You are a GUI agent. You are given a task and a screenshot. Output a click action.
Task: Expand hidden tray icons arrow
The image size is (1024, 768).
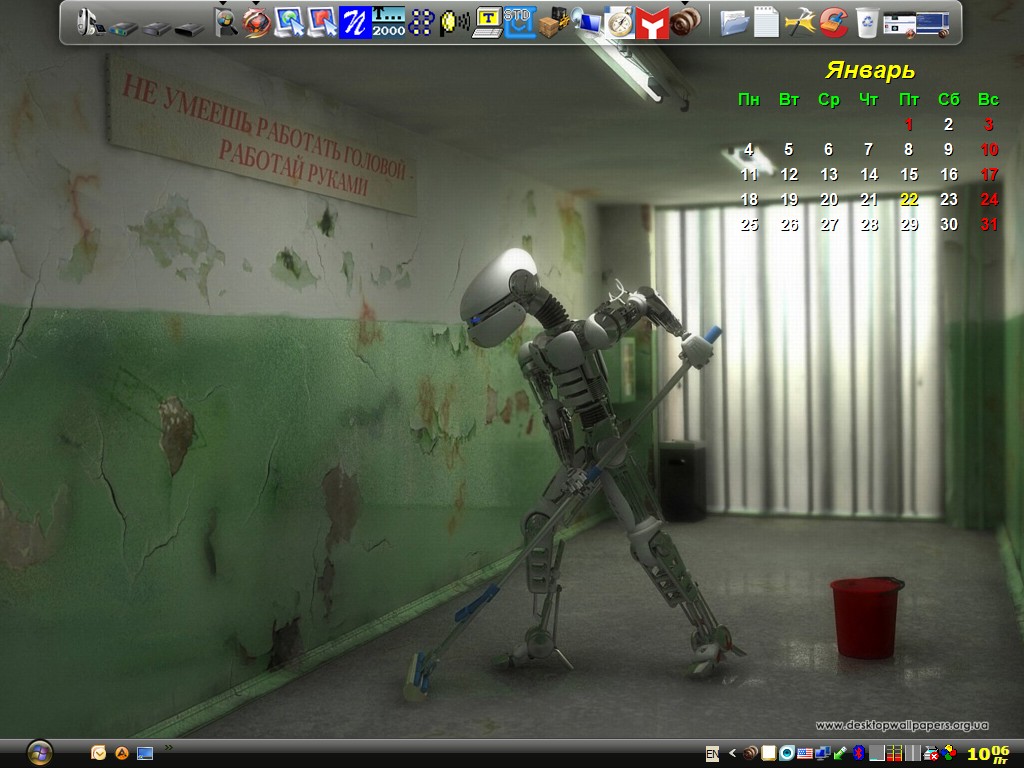click(x=732, y=753)
